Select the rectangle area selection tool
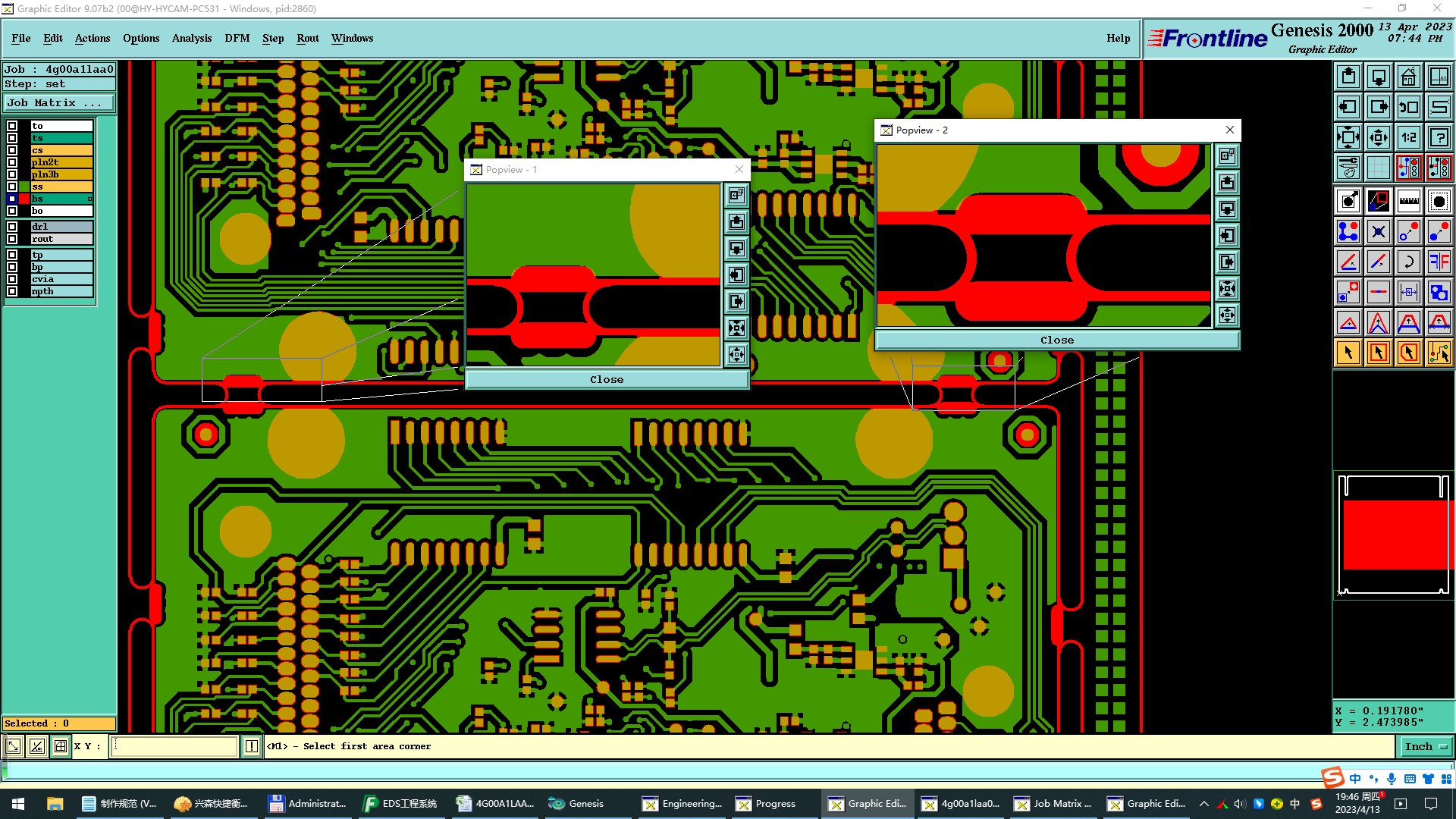Viewport: 1456px width, 819px height. coord(1379,353)
